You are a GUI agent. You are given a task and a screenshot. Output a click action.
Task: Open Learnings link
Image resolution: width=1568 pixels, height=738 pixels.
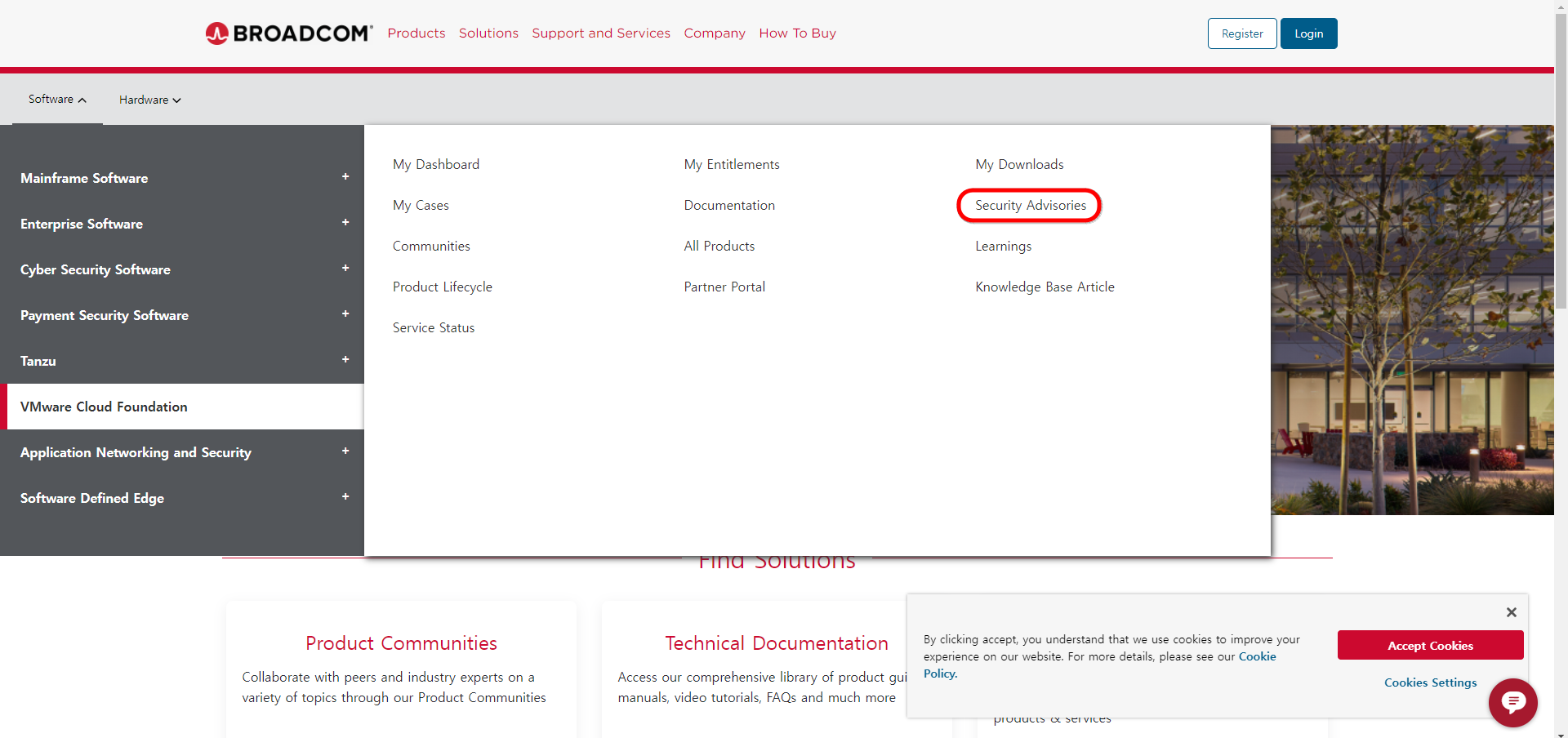pos(1003,247)
